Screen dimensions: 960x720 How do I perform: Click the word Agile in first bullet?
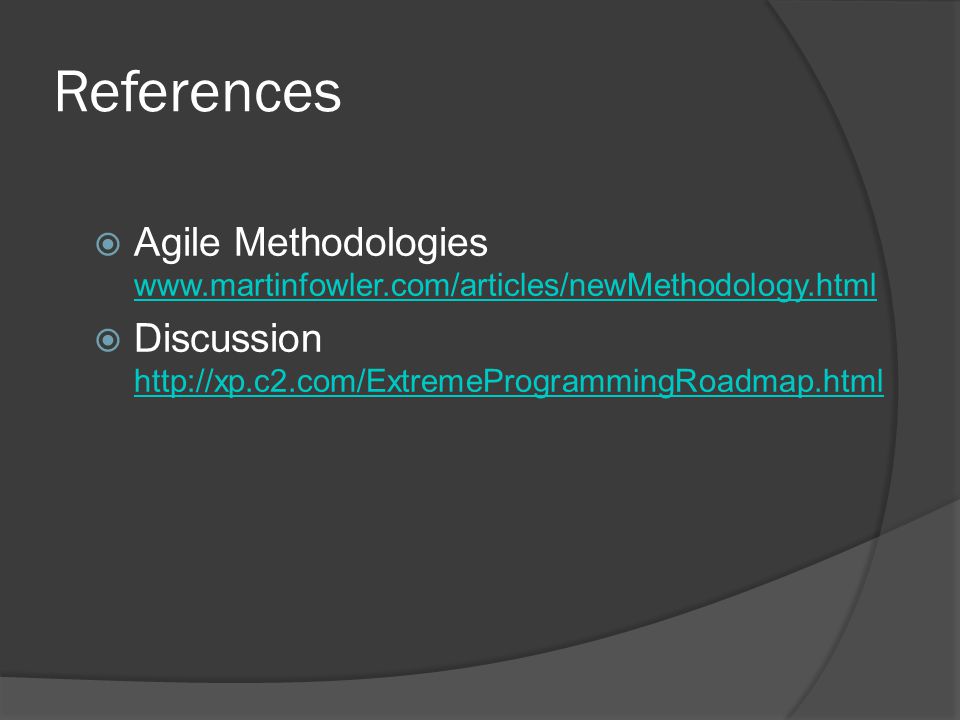tap(177, 242)
